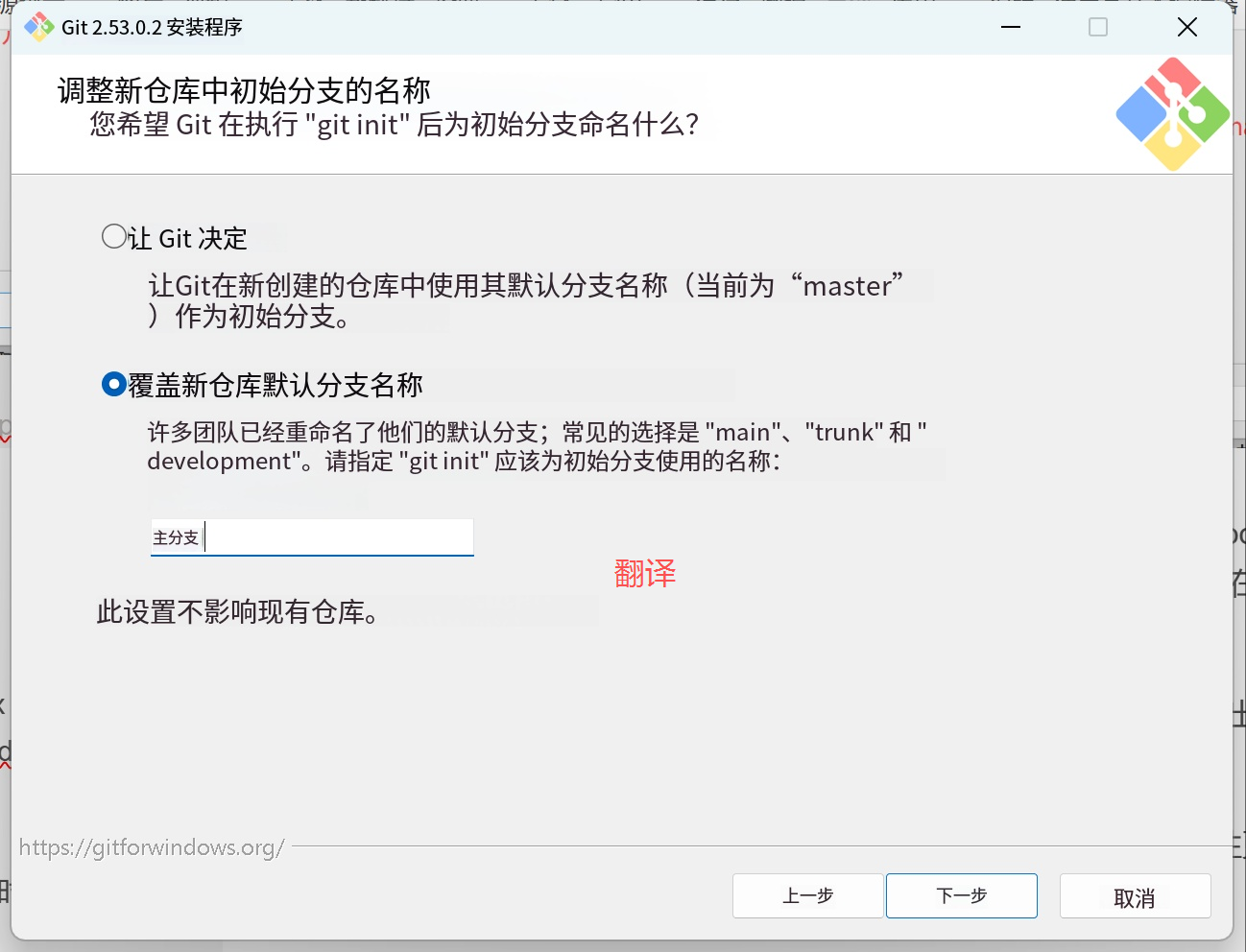Proceed with the 下一步 button
Screen dimensions: 1246x952
(x=961, y=895)
